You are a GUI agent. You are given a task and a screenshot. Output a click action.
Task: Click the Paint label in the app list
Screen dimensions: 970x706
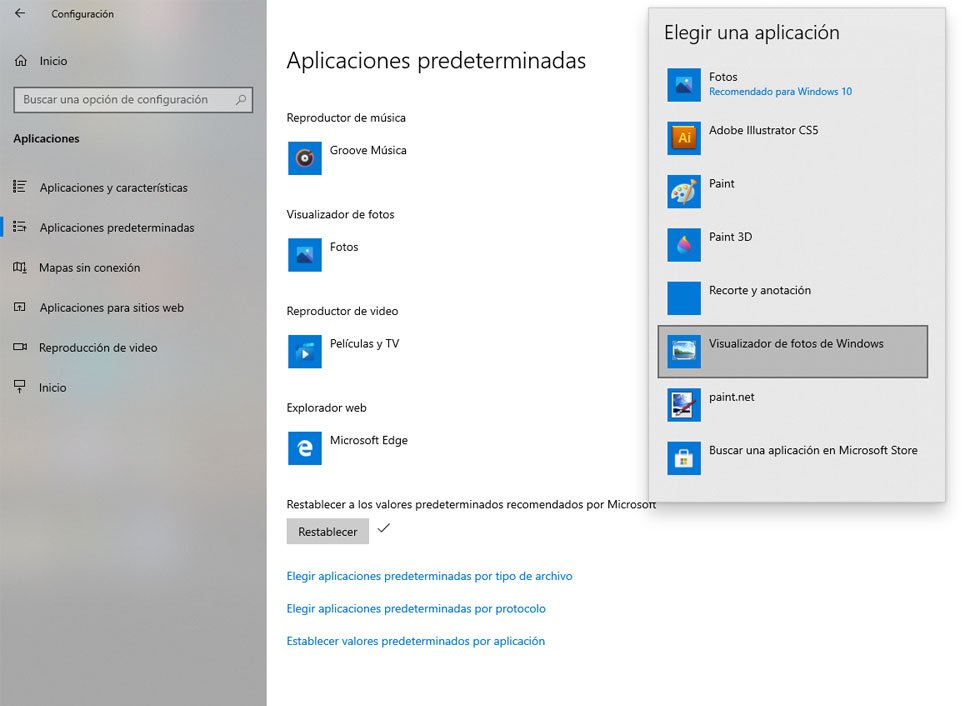coord(721,184)
